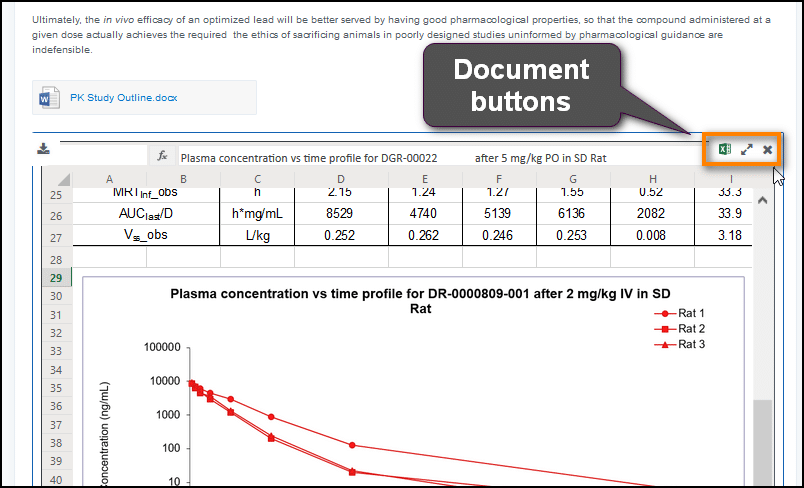Image resolution: width=804 pixels, height=488 pixels.
Task: Select the Rat 2 legend entry
Action: pos(680,329)
